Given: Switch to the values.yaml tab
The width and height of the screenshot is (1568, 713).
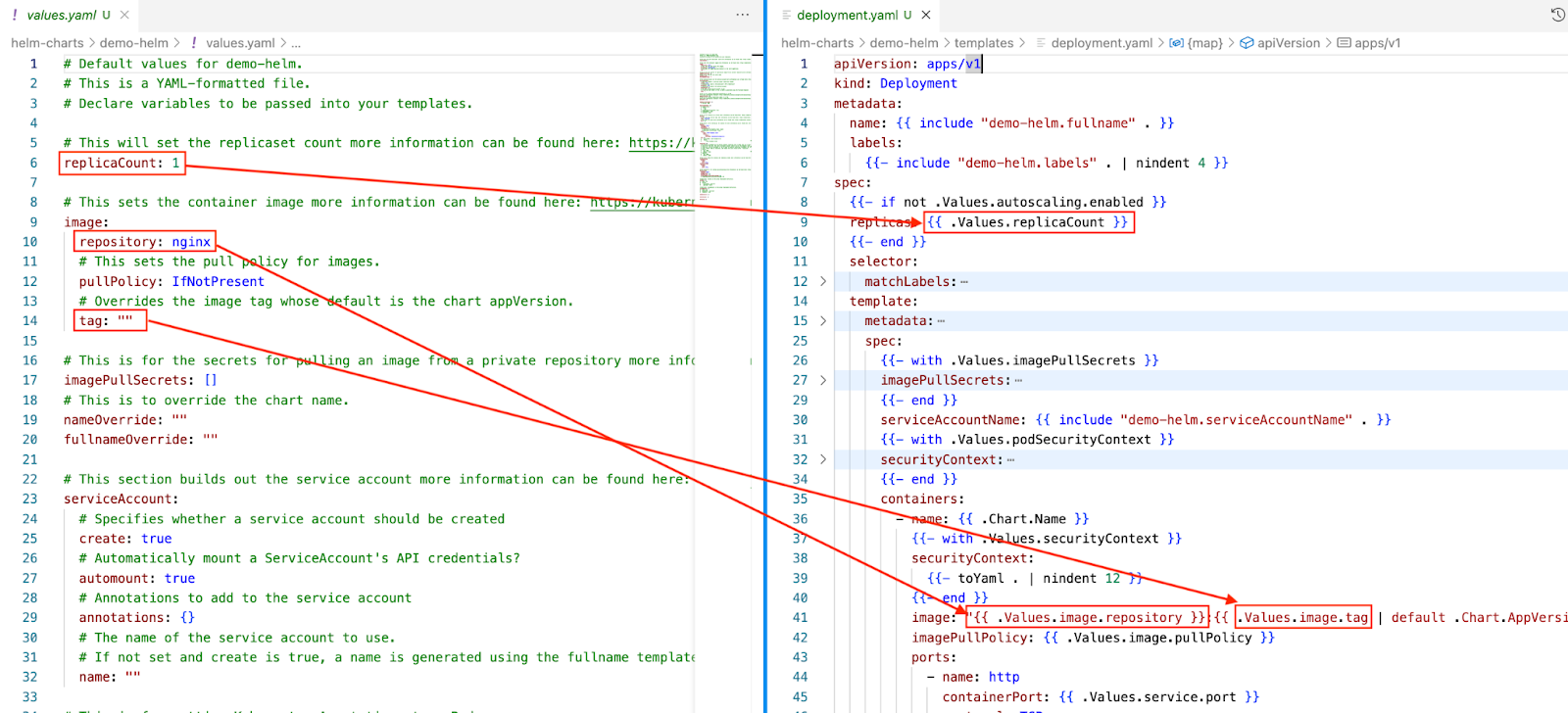Looking at the screenshot, I should (61, 15).
